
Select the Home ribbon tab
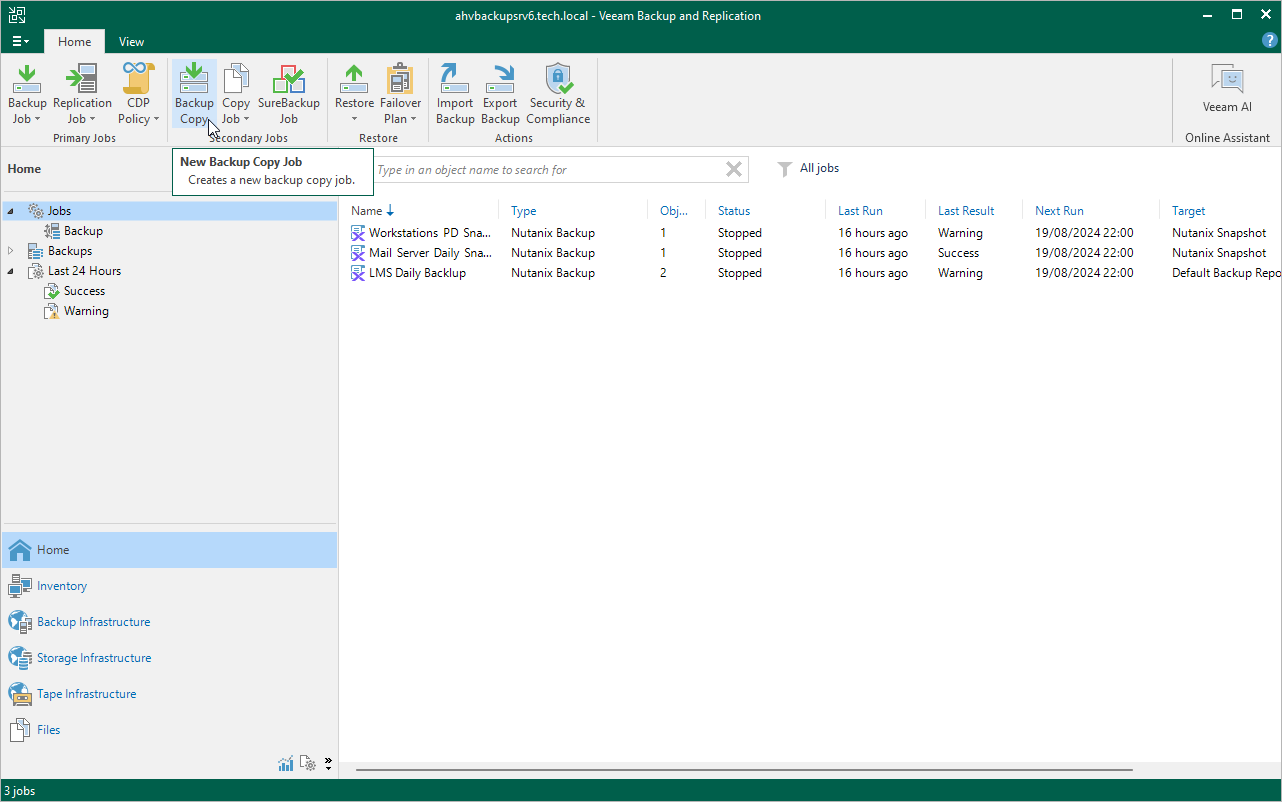tap(74, 41)
